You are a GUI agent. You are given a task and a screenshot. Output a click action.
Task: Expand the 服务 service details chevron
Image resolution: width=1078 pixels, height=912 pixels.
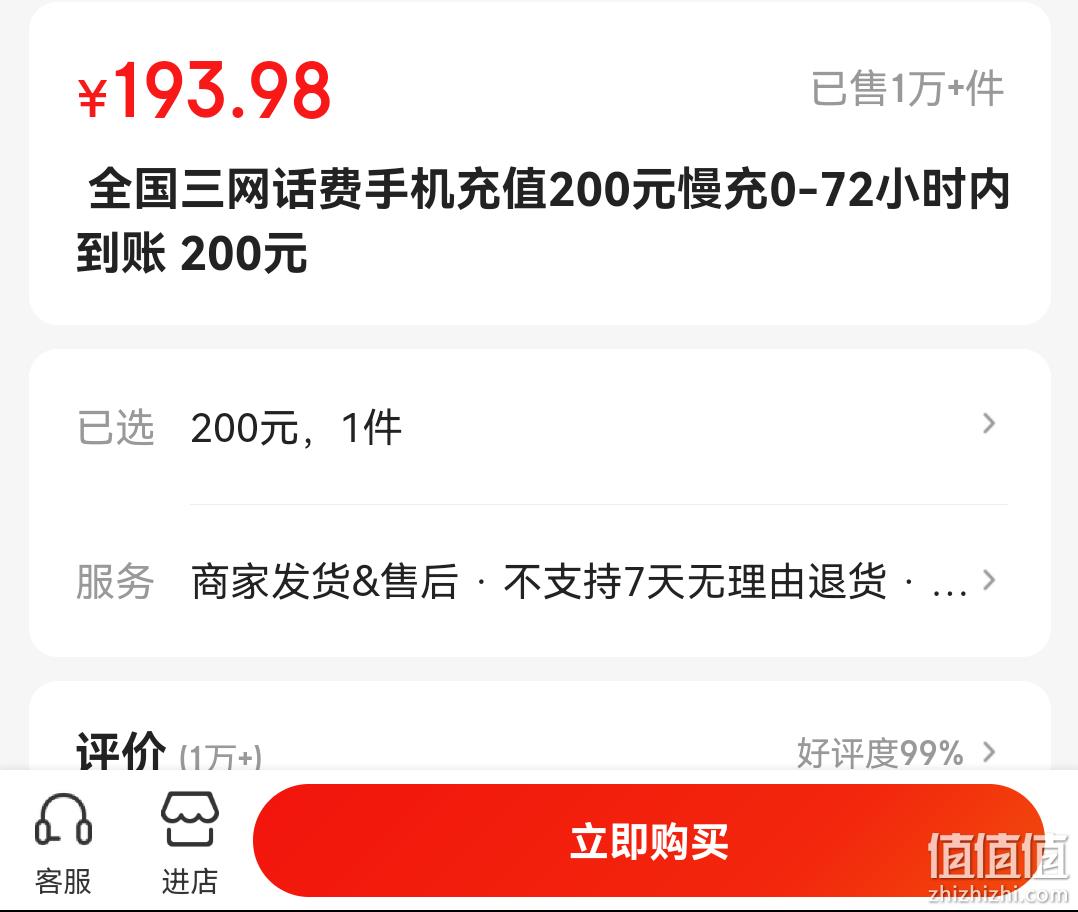[x=989, y=580]
